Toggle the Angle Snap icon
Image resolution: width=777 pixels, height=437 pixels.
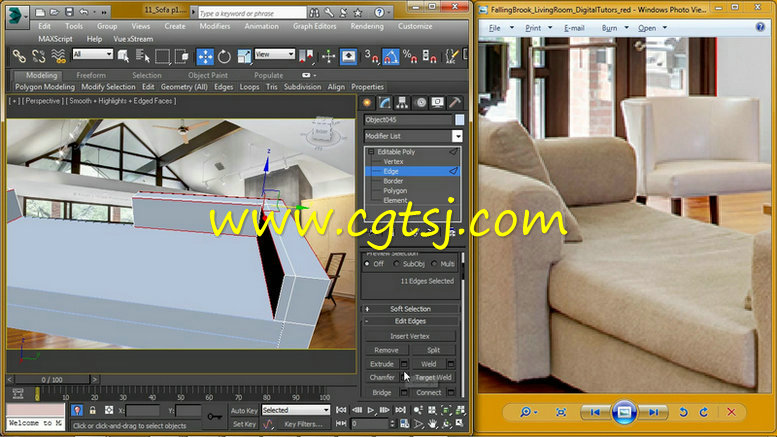click(x=391, y=56)
